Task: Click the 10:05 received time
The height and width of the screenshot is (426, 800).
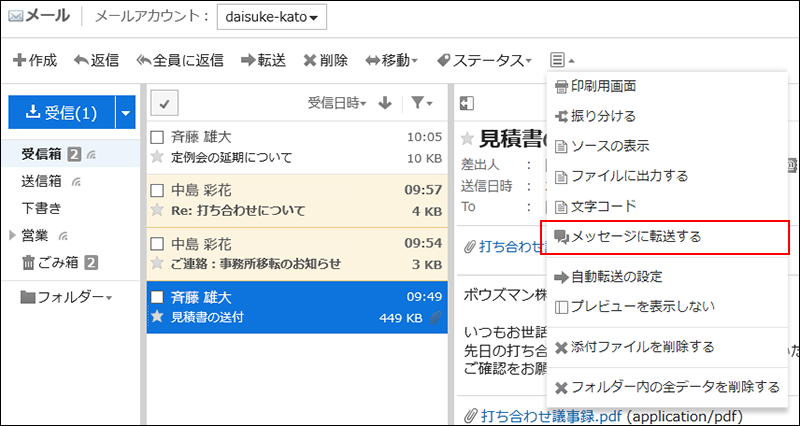Action: [424, 137]
